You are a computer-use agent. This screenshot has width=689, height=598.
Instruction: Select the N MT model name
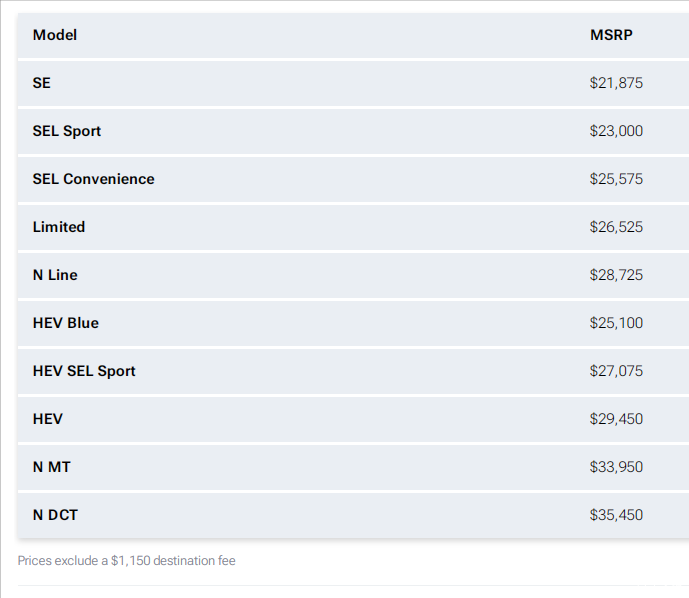click(x=51, y=467)
